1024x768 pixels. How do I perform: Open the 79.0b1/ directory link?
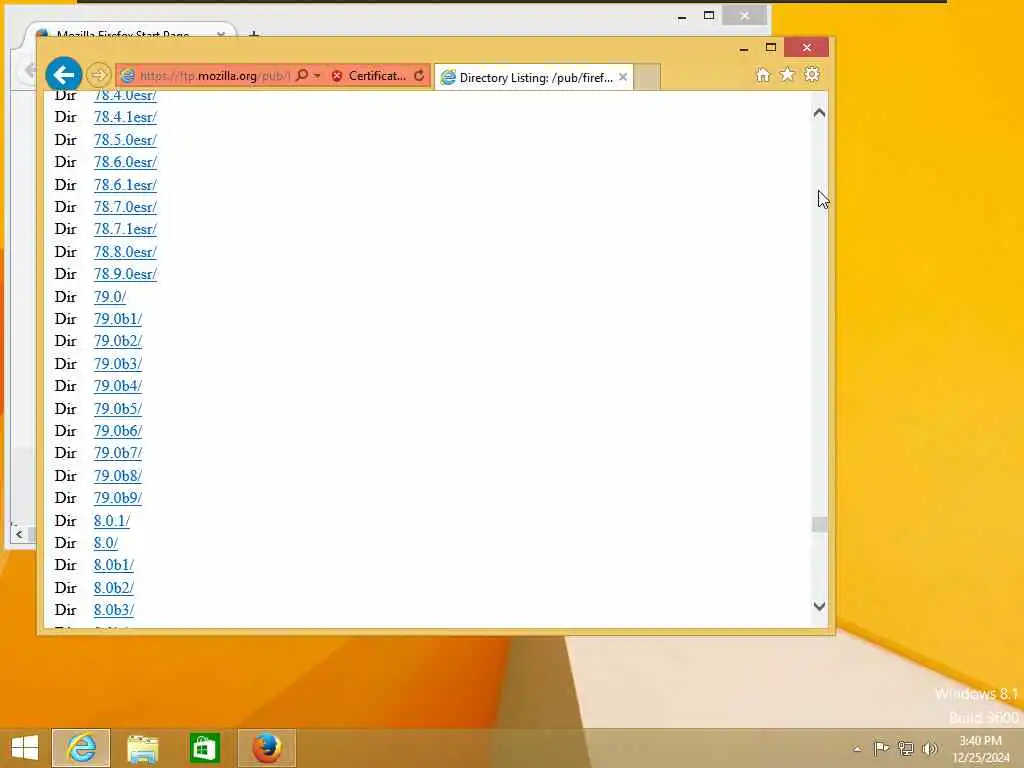point(118,319)
